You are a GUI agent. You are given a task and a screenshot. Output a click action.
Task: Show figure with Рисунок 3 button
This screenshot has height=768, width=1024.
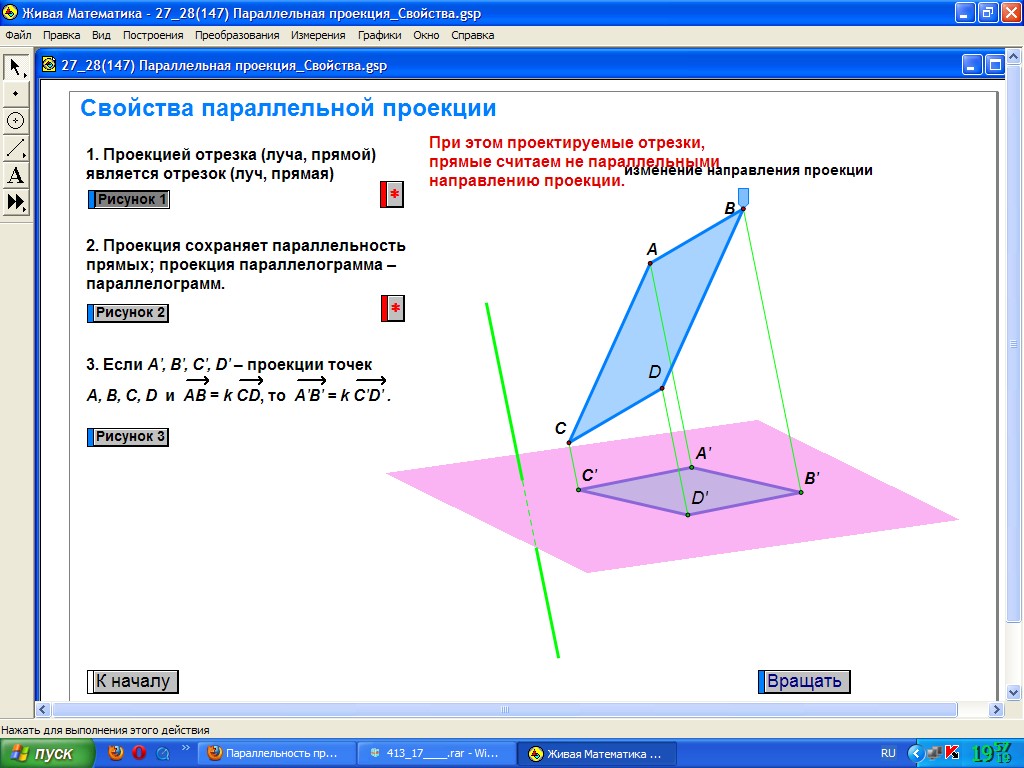coord(128,437)
